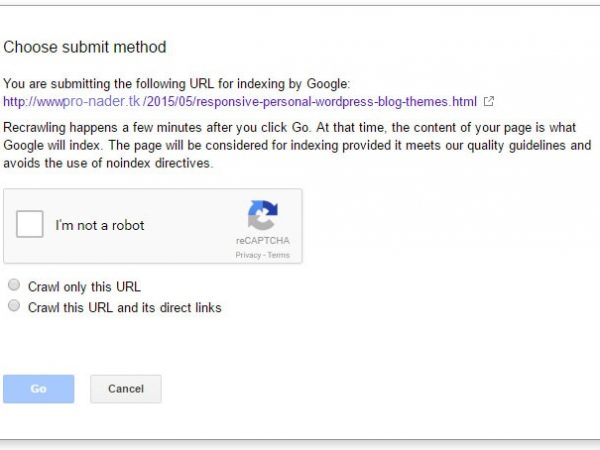
Task: Click the "Crawl only this URL" label text
Action: tap(84, 287)
